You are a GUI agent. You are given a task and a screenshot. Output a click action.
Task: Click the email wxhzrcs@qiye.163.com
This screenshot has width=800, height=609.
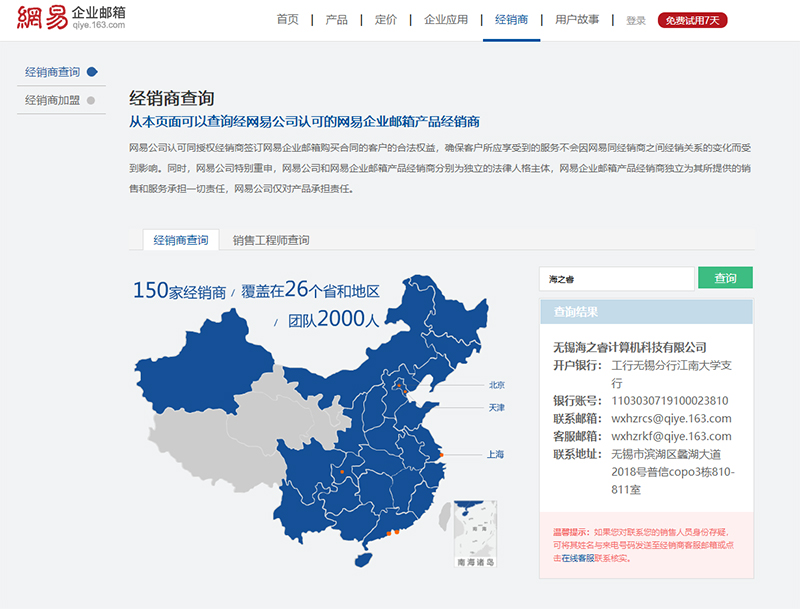pyautogui.click(x=671, y=418)
